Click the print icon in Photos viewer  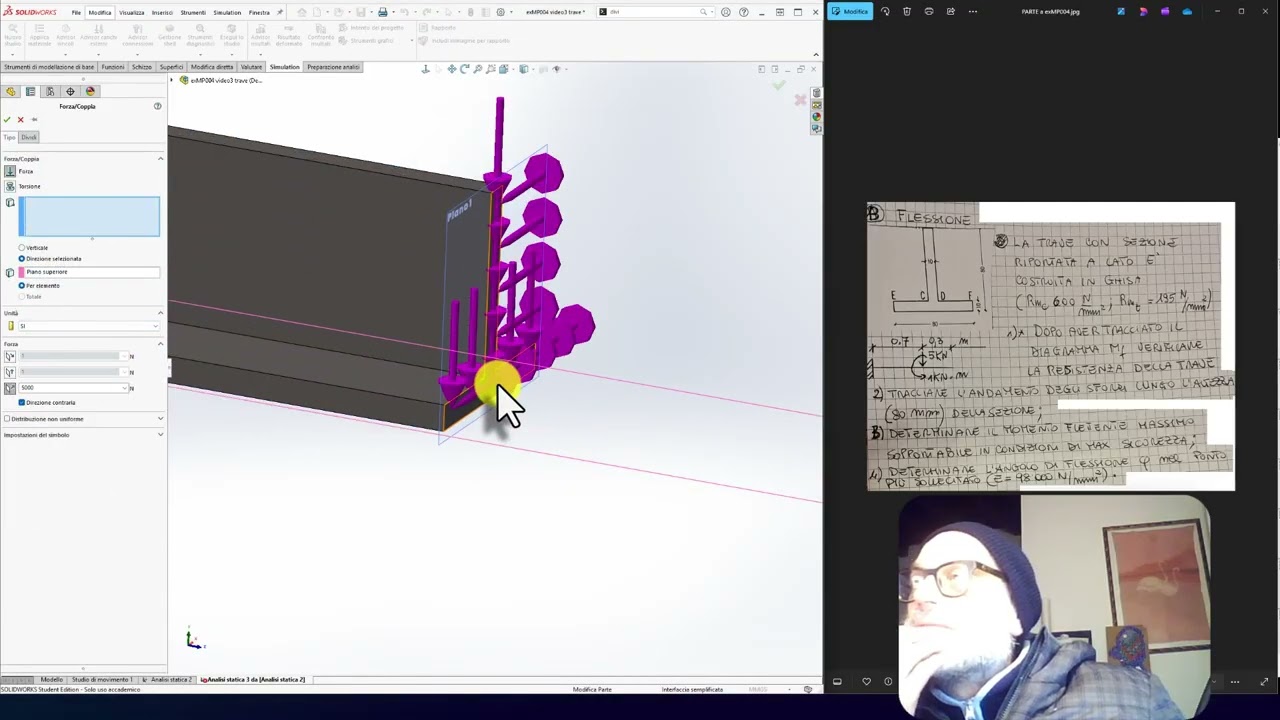[929, 11]
